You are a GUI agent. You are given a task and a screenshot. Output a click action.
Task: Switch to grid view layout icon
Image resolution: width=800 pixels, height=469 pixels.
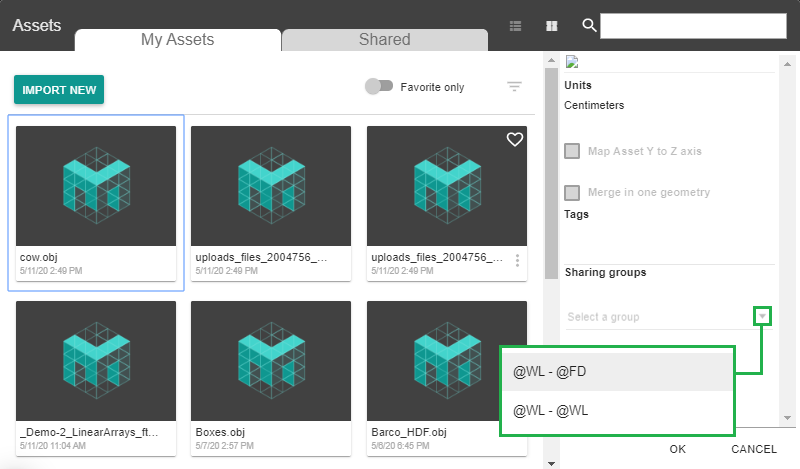551,26
